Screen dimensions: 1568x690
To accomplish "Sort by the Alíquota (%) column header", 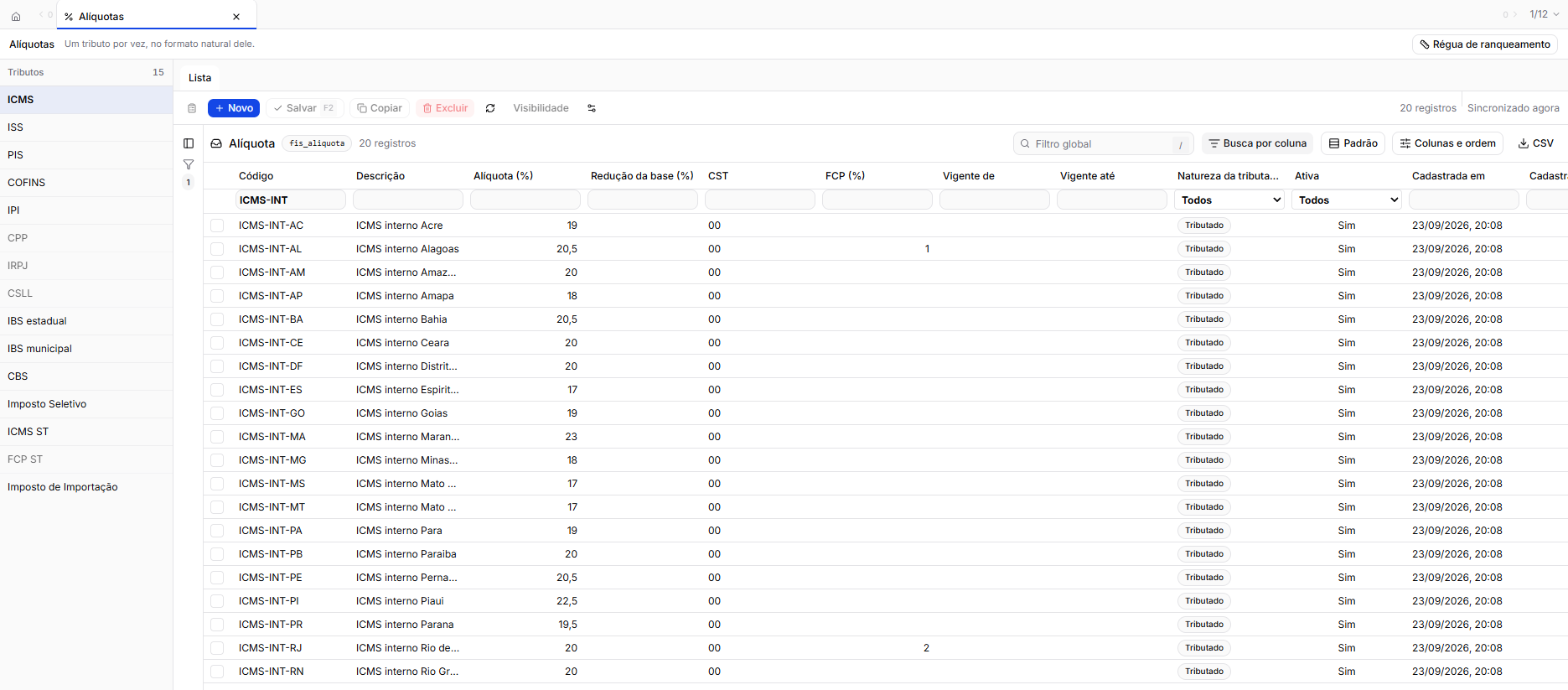I will coord(503,176).
